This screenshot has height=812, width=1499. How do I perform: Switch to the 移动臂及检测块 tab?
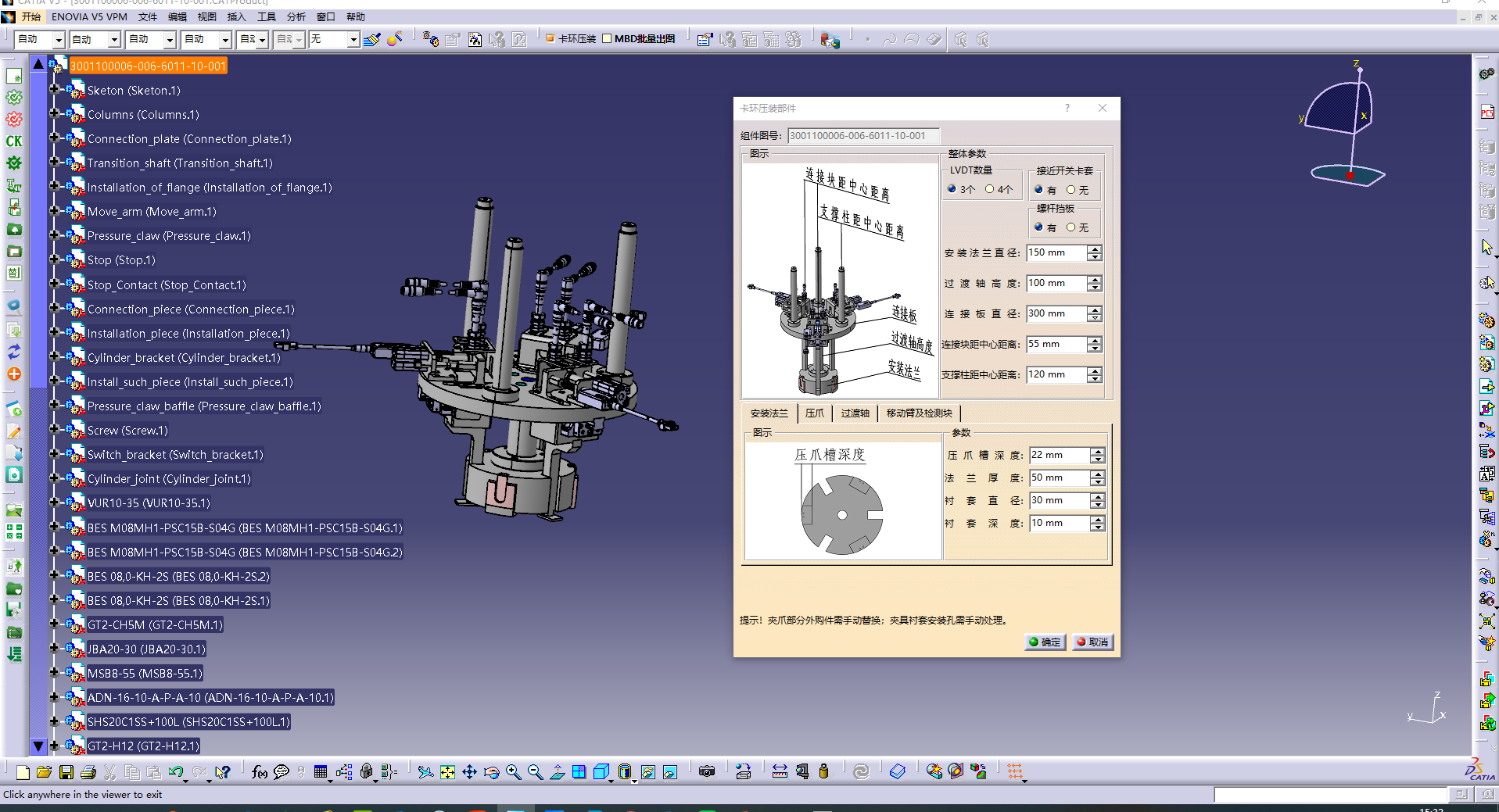919,413
